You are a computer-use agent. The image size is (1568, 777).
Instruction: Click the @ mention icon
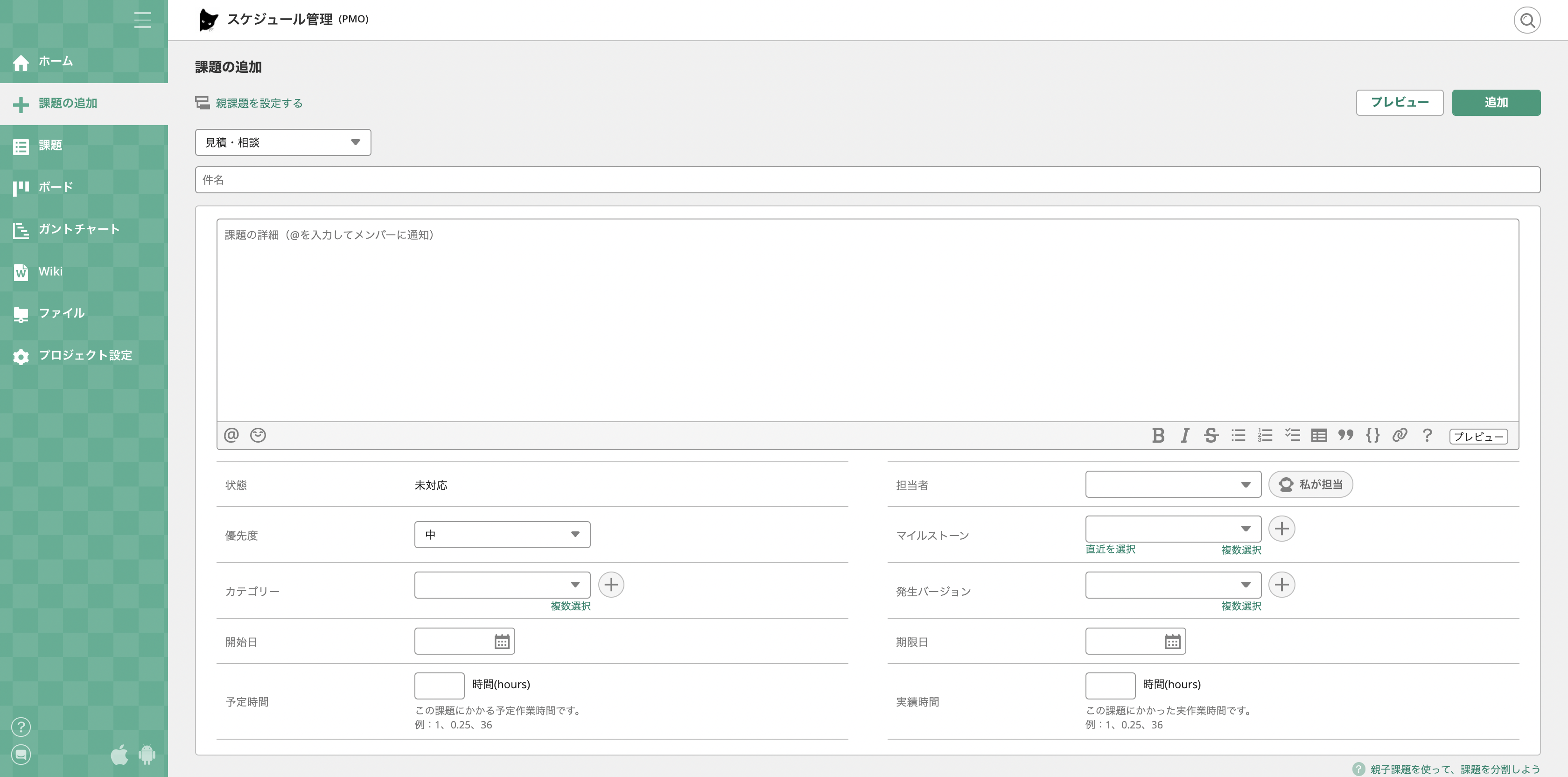coord(231,435)
